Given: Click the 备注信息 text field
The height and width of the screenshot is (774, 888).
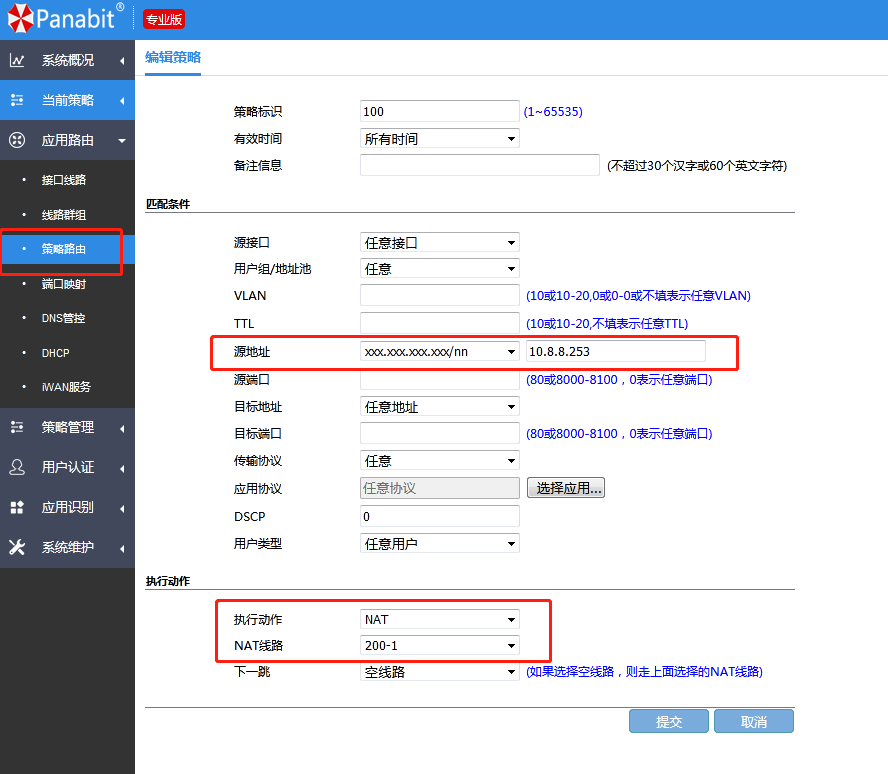Looking at the screenshot, I should pos(479,165).
